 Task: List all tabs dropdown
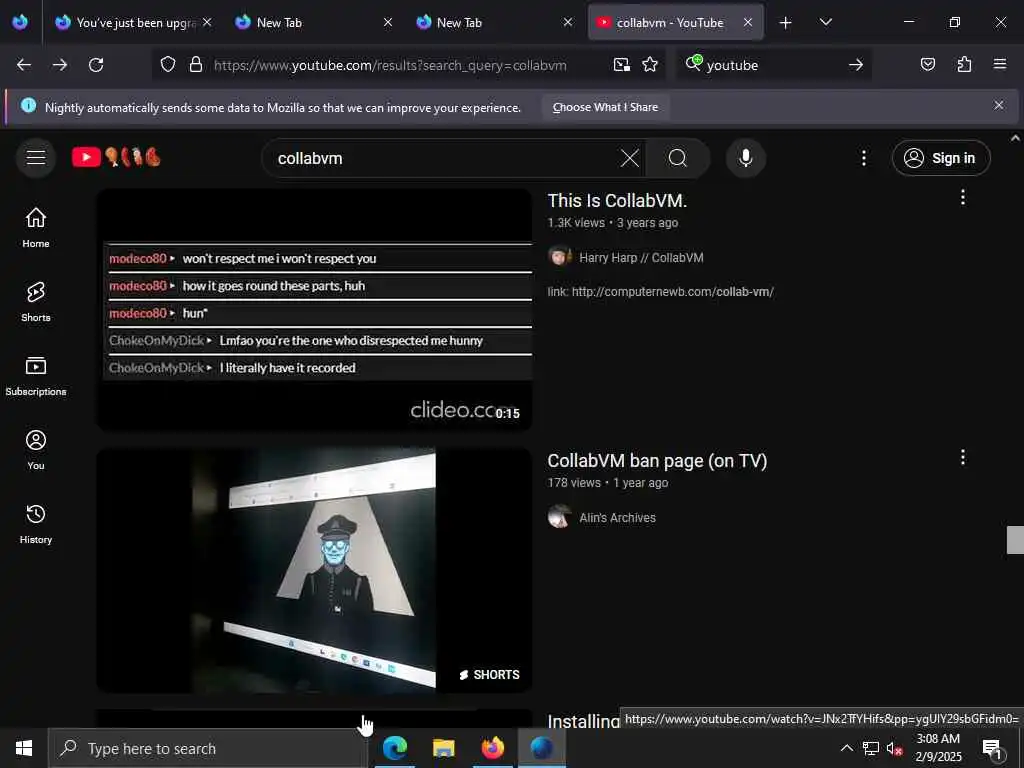click(x=825, y=23)
